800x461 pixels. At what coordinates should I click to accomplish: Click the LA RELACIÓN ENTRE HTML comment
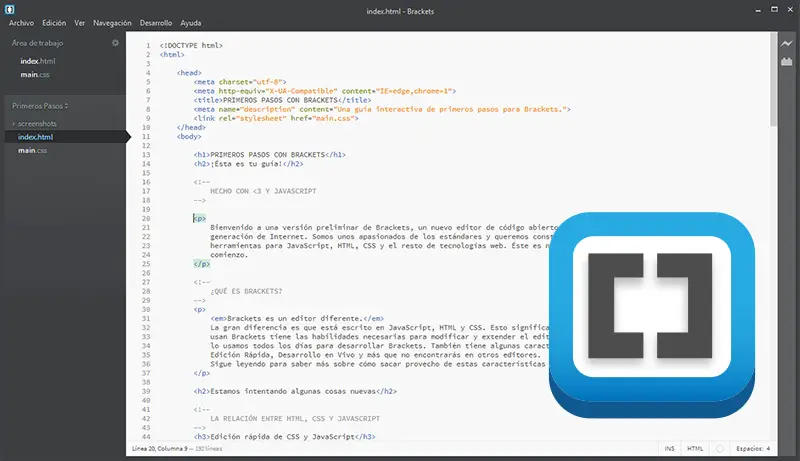(x=295, y=419)
